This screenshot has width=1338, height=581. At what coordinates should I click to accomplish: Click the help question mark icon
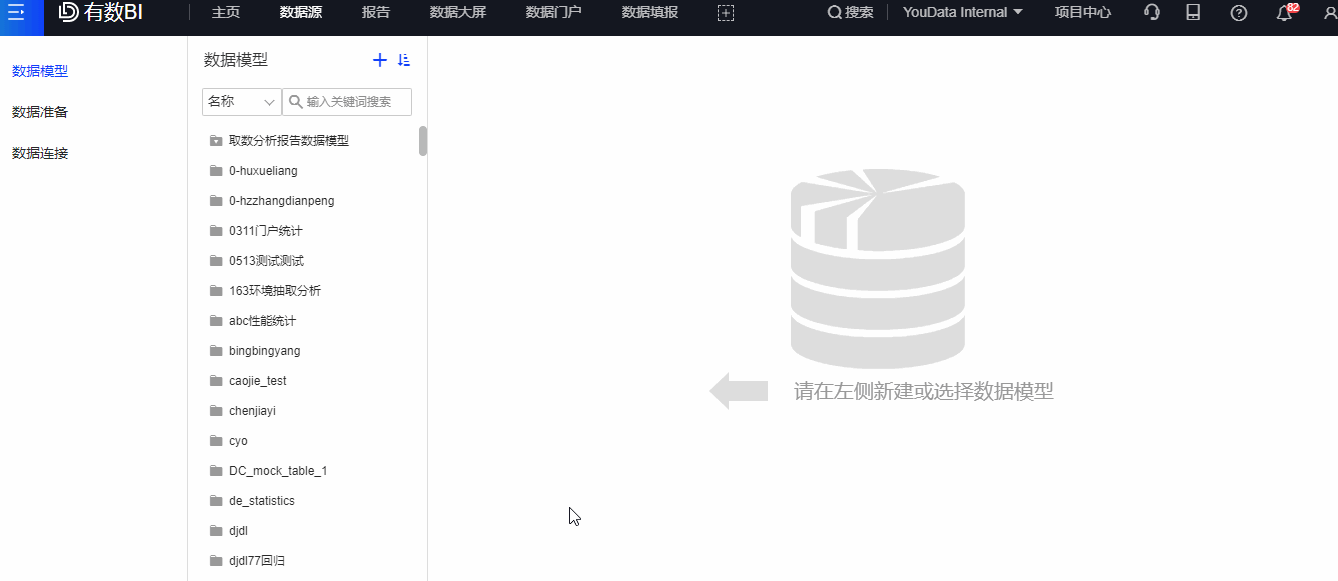pyautogui.click(x=1239, y=13)
